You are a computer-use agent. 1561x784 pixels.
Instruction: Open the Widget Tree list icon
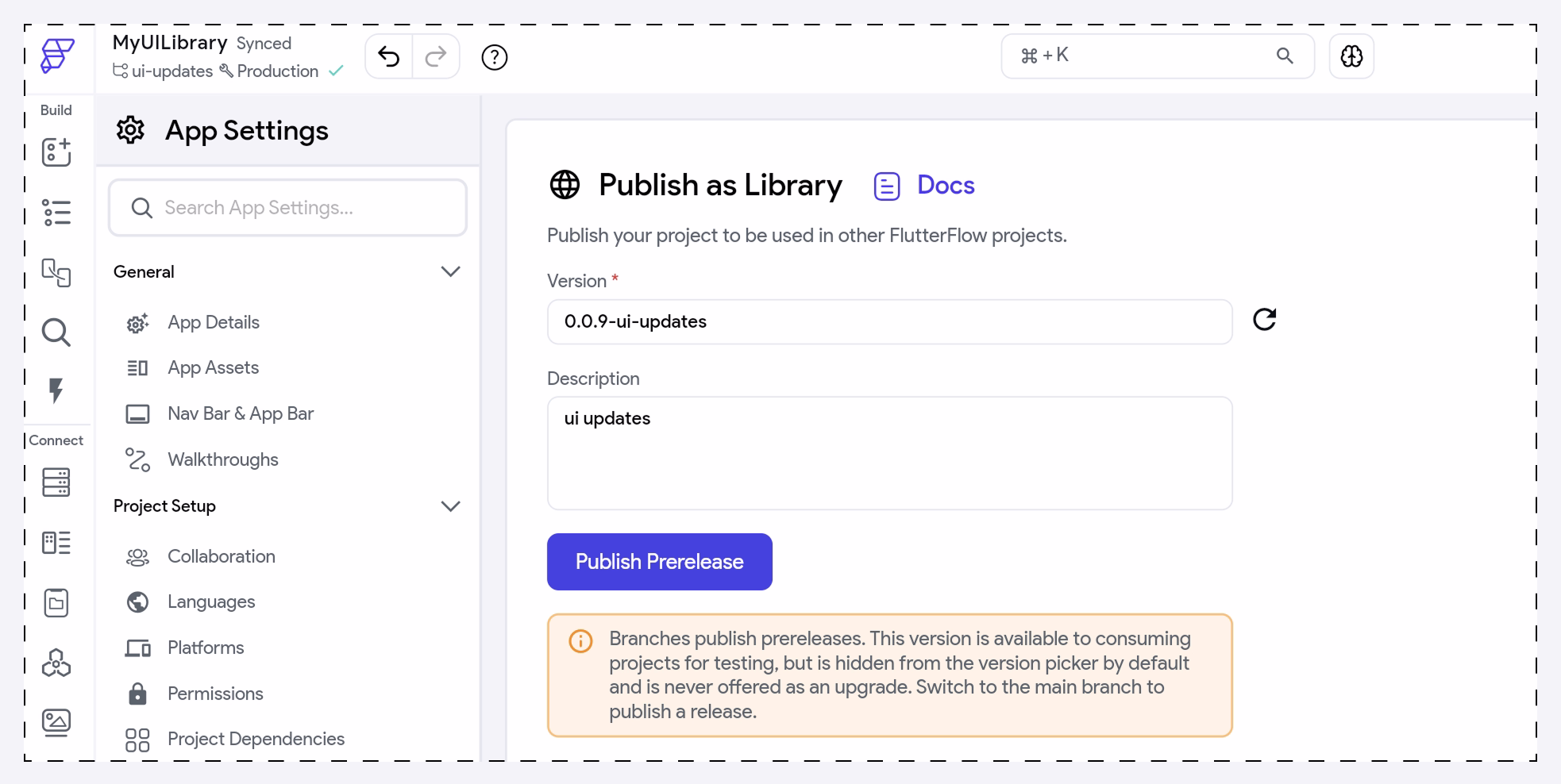(x=56, y=213)
